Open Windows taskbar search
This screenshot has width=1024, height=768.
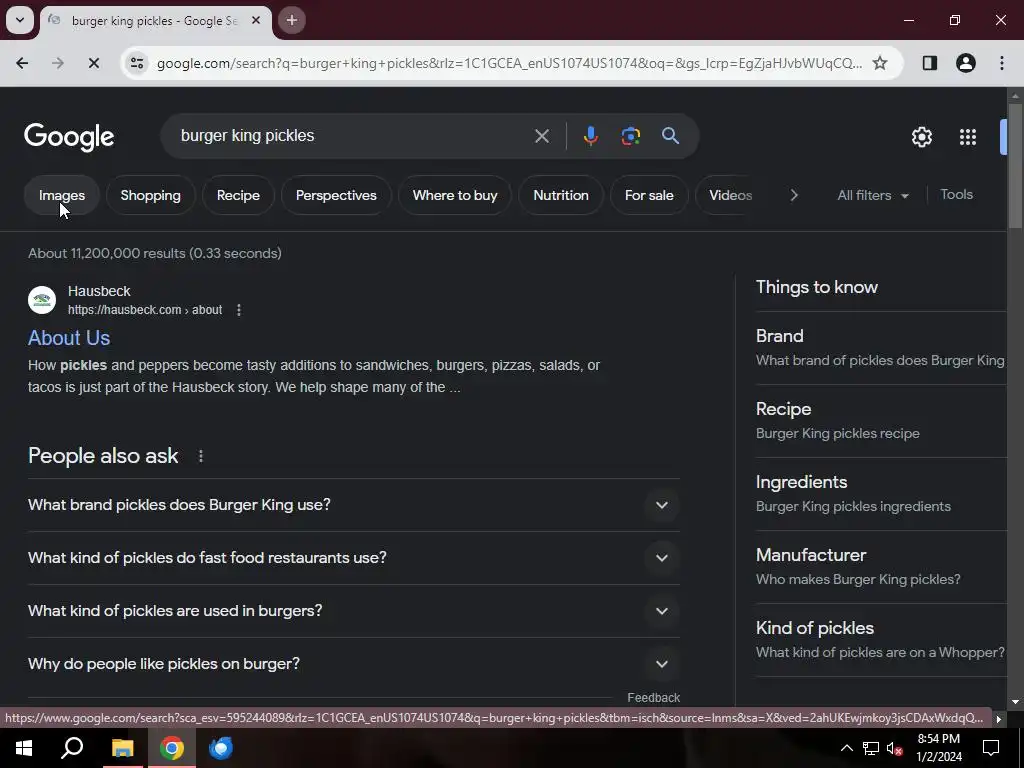pyautogui.click(x=72, y=748)
